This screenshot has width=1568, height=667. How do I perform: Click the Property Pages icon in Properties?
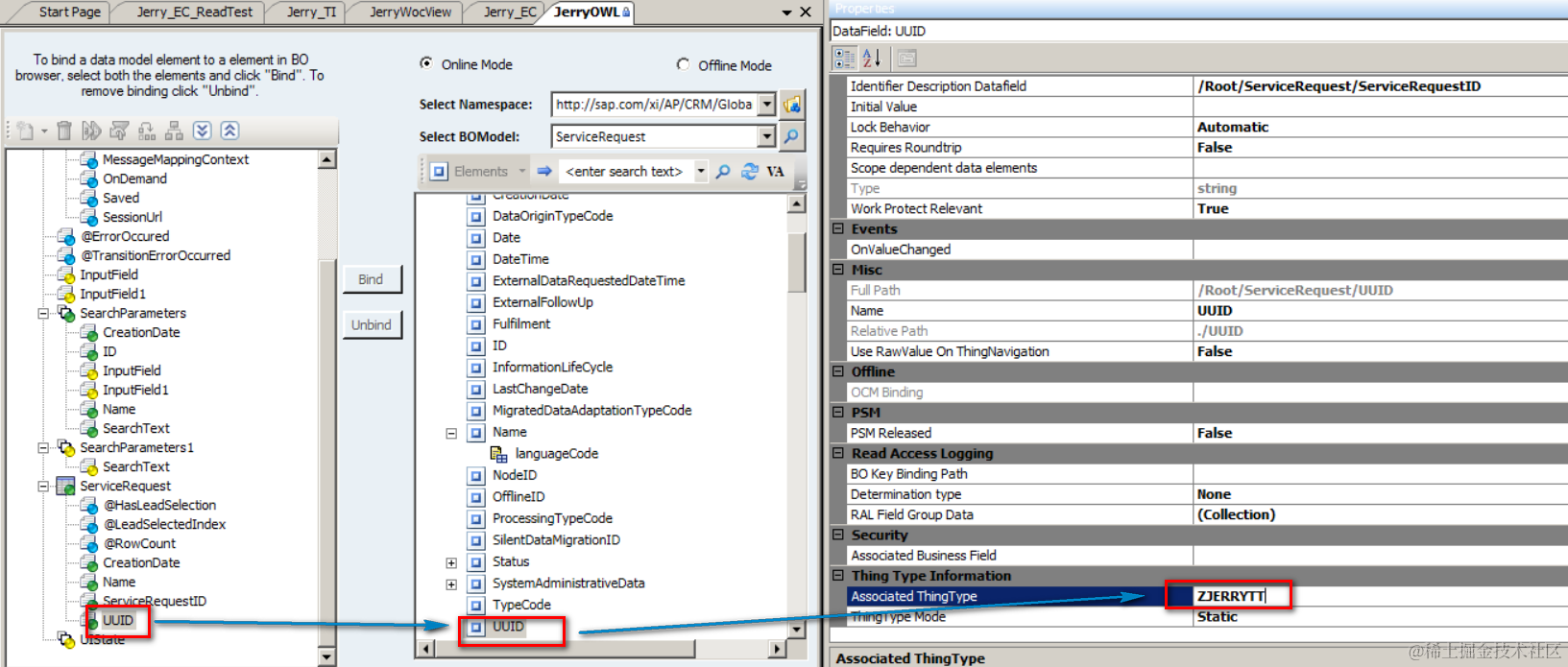click(906, 59)
